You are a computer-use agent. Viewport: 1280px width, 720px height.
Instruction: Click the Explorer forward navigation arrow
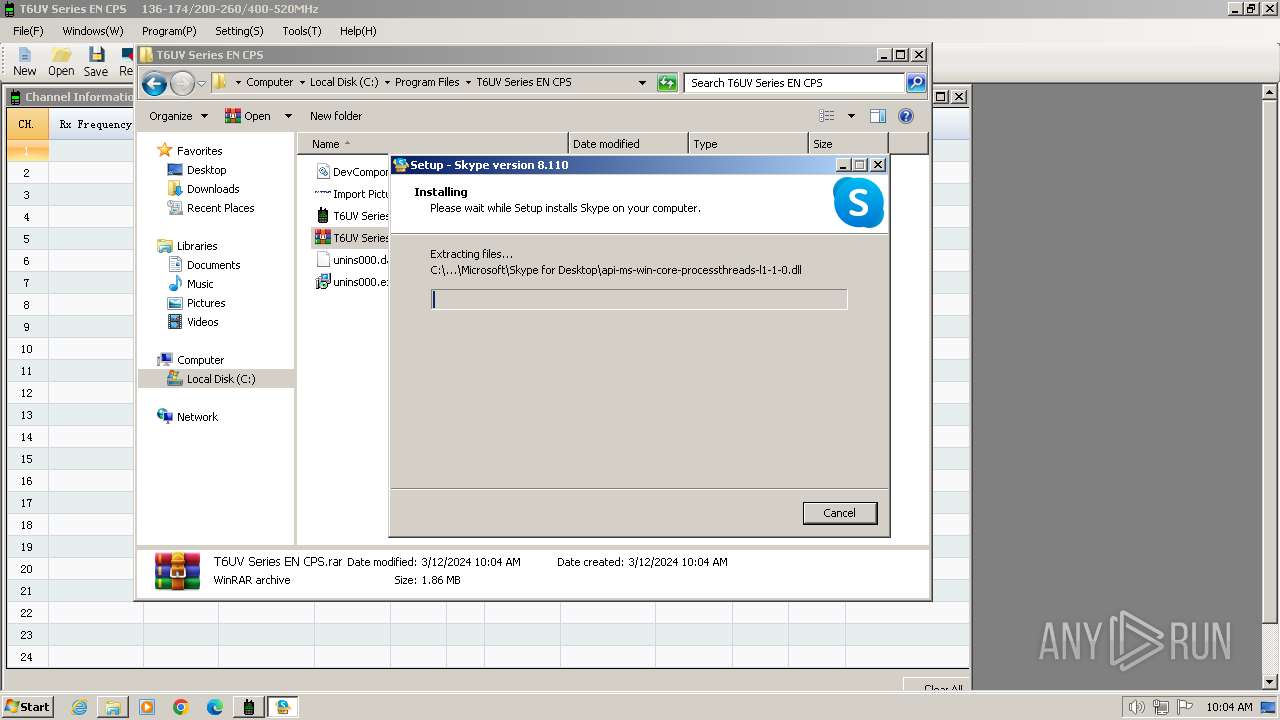(182, 83)
